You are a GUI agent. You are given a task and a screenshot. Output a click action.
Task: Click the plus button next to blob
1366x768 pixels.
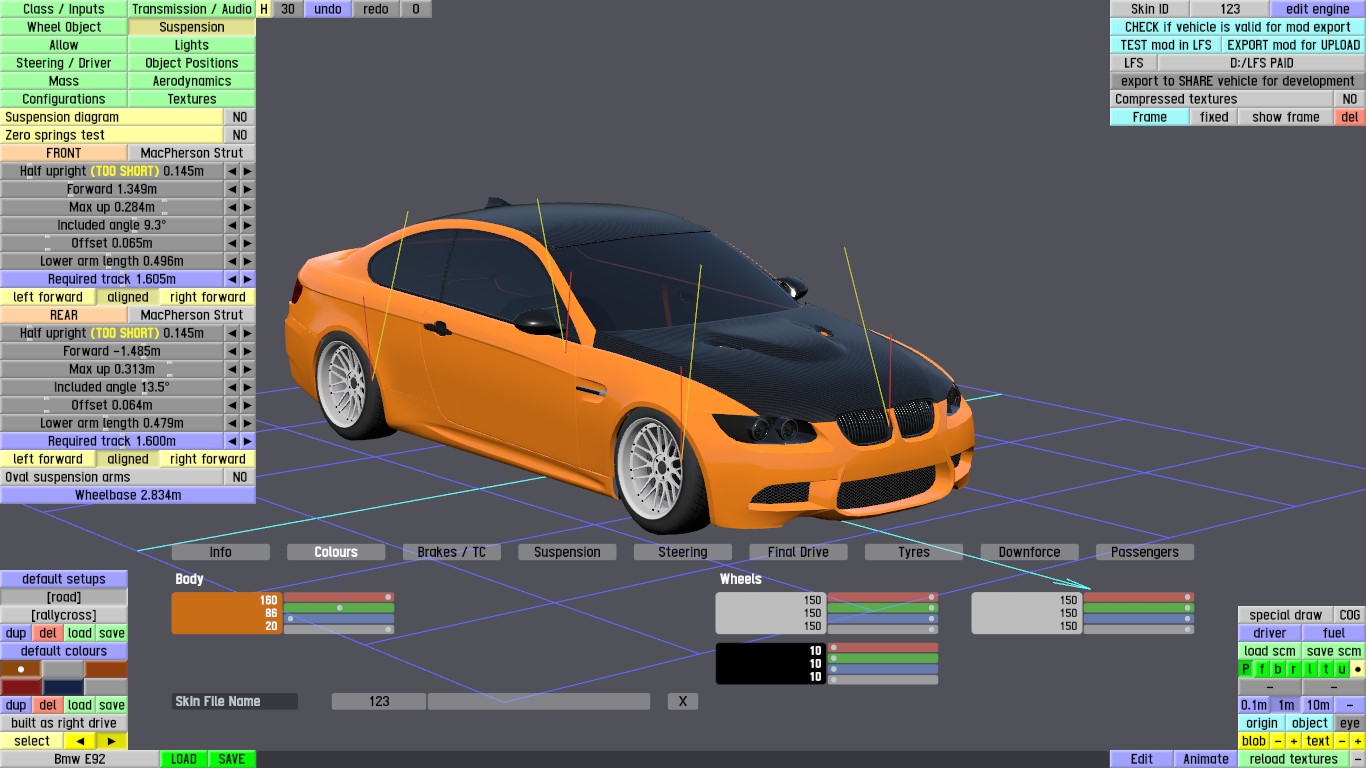tap(1294, 741)
